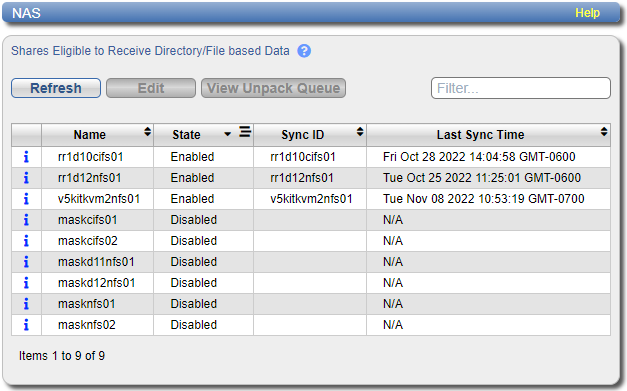Open info icon for maskd11nfs01 share
Viewport: 627px width, 391px height.
[26, 262]
